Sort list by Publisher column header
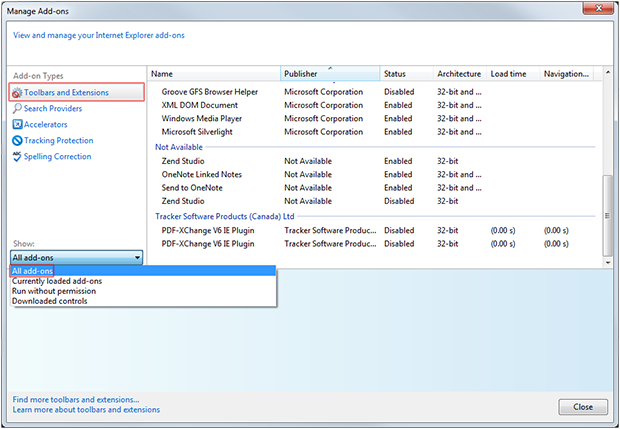The image size is (620, 429). click(x=329, y=74)
